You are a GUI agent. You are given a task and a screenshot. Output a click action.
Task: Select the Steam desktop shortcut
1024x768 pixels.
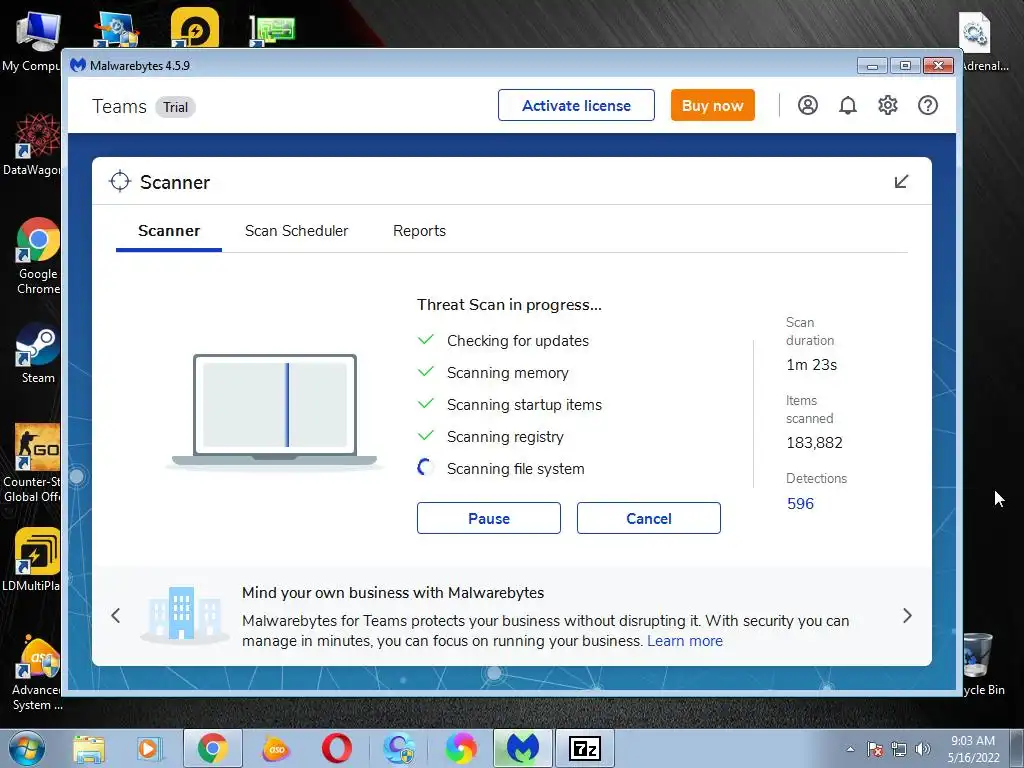click(38, 353)
